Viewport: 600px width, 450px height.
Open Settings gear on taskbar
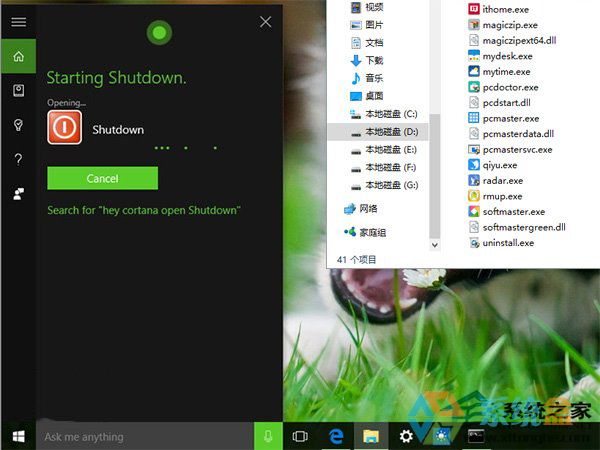[406, 436]
